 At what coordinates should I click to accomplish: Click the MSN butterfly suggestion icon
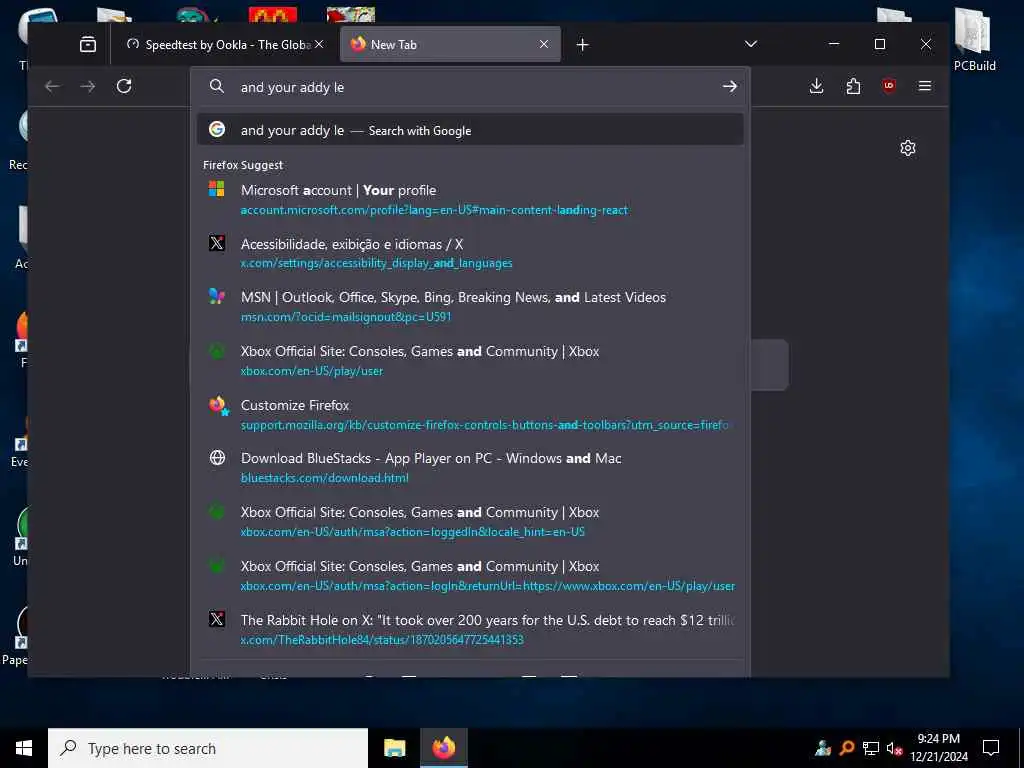coord(217,296)
